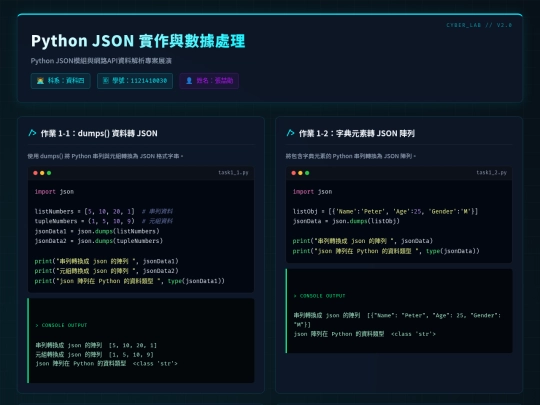Click the code icon beside 作業 1-2 heading

[291, 133]
